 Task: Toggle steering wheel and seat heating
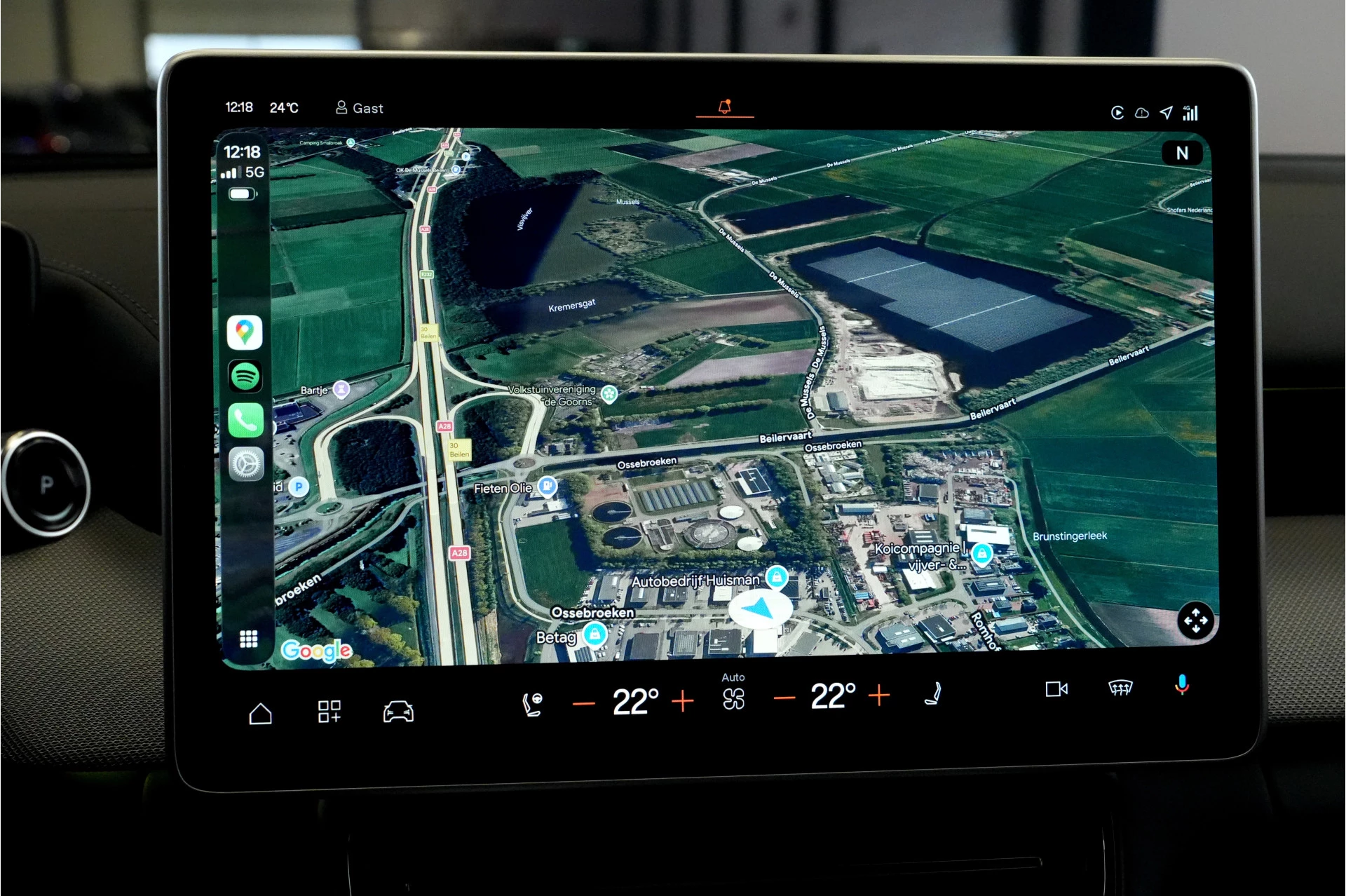coord(532,703)
